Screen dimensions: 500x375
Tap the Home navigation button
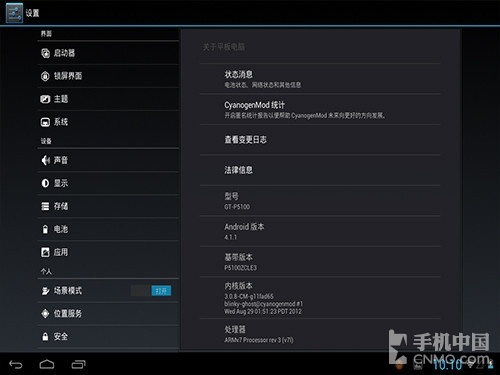tap(47, 364)
